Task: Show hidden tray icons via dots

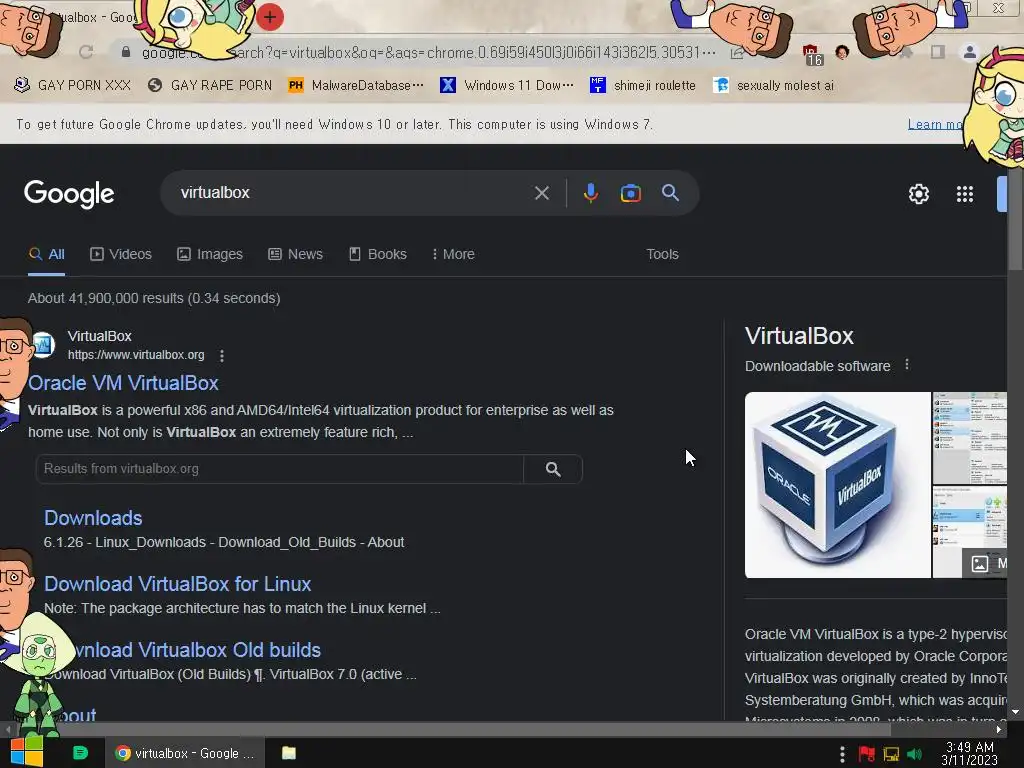Action: tap(842, 754)
